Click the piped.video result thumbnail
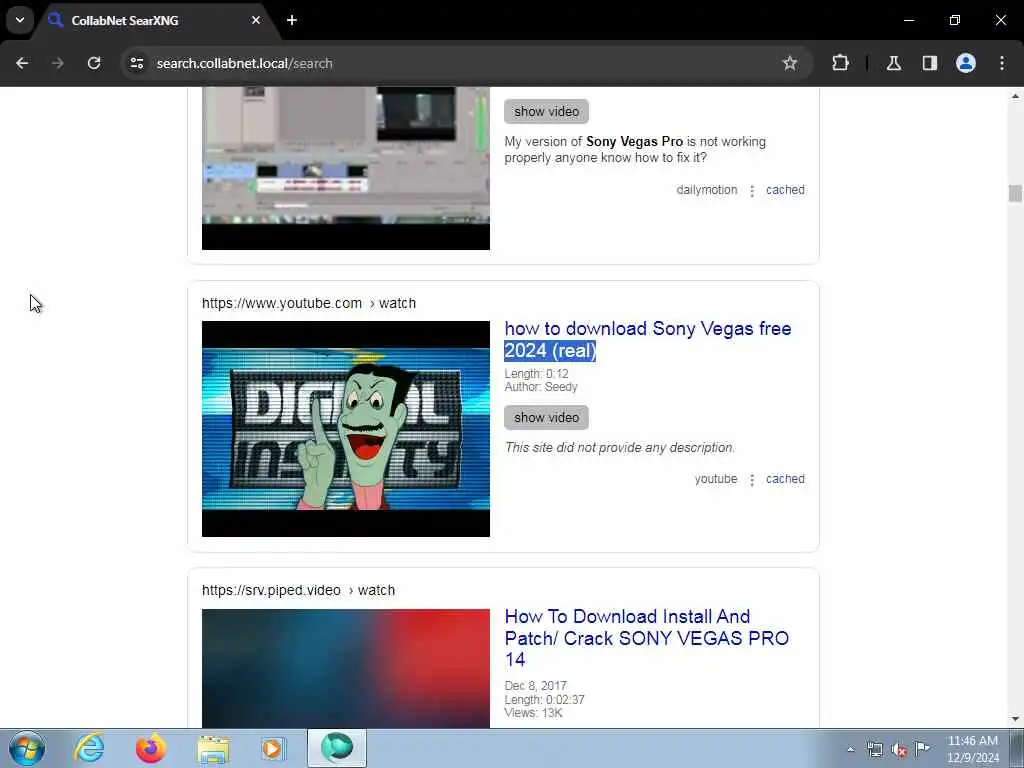 [x=345, y=668]
